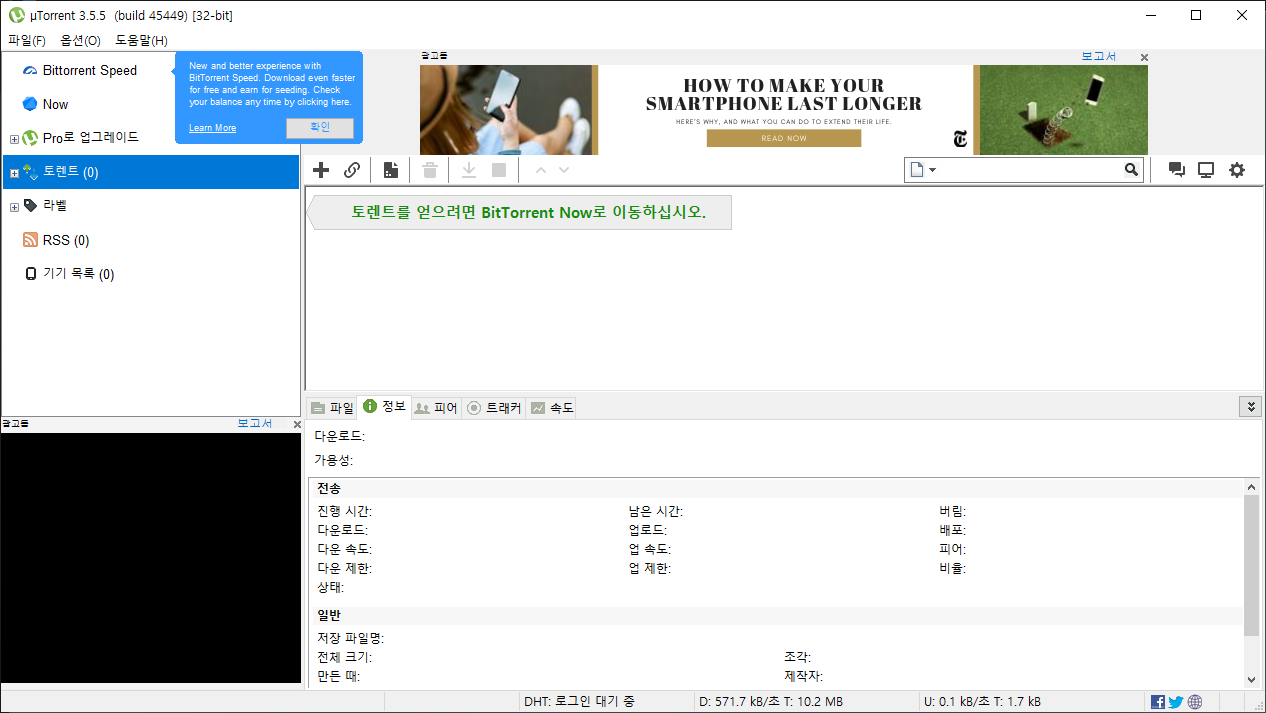Click the remote monitor icon in toolbar
The image size is (1266, 713).
click(x=1206, y=170)
